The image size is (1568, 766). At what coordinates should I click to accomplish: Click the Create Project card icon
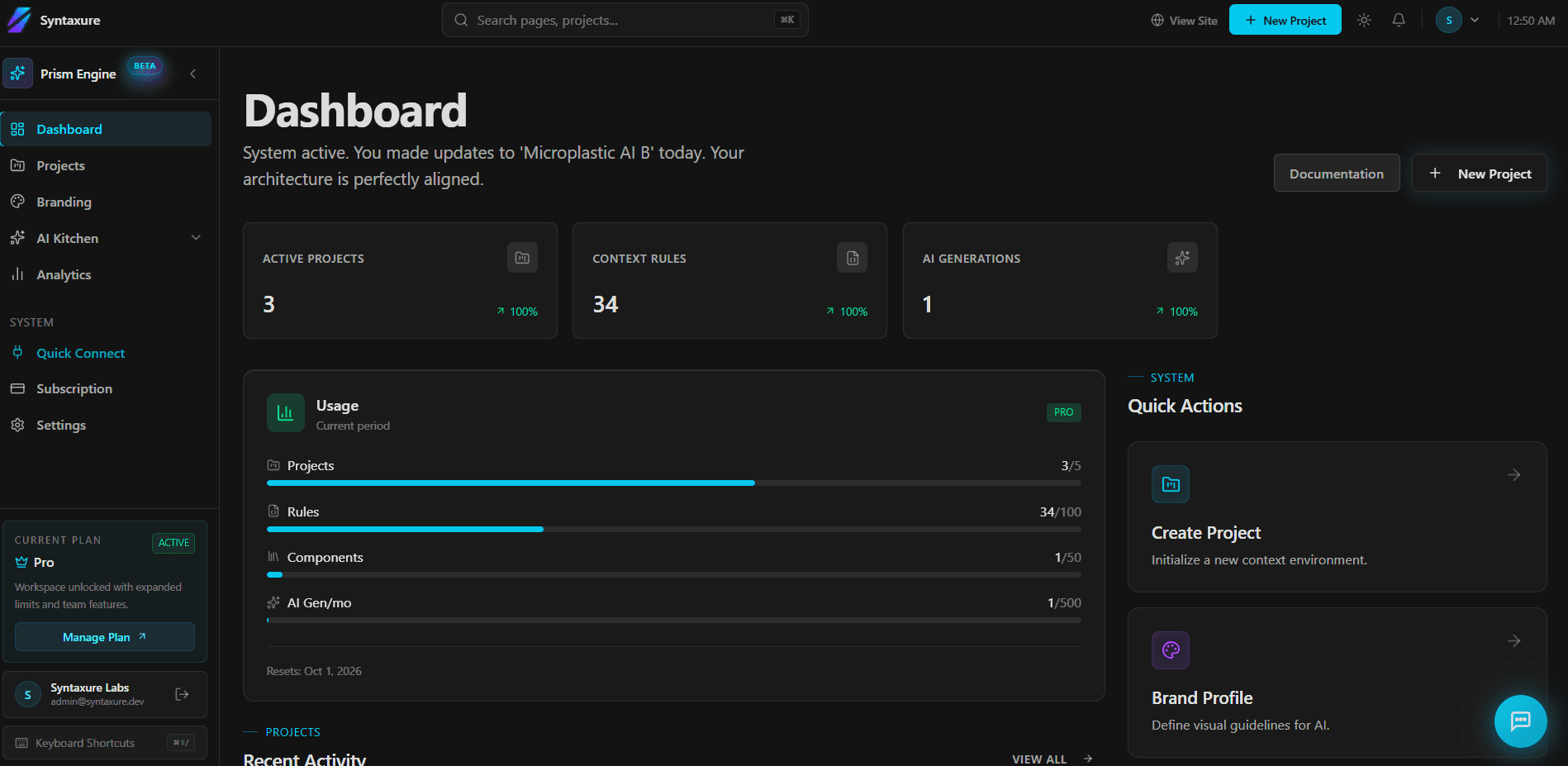point(1171,484)
